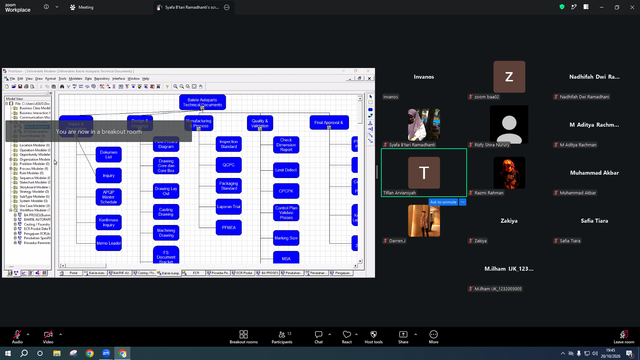
Task: Select pointer tool in right tool palette
Action: click(x=371, y=97)
